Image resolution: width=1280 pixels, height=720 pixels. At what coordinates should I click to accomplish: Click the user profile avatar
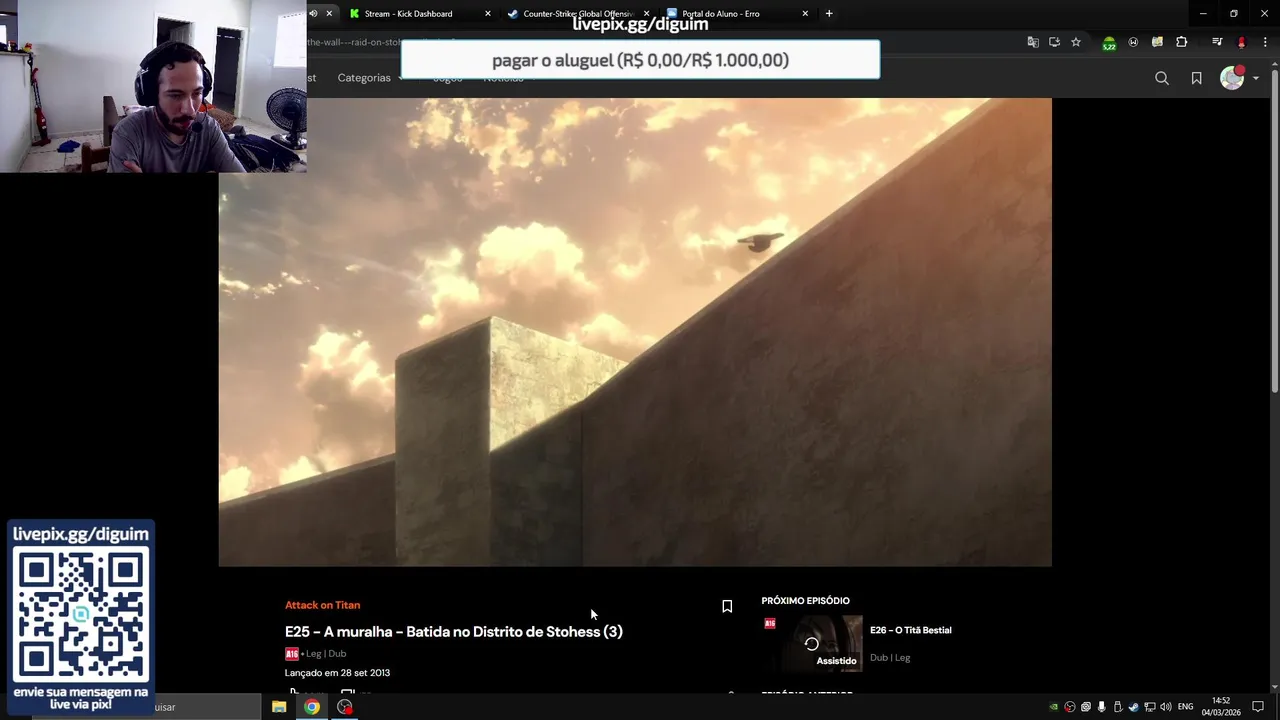click(1232, 78)
